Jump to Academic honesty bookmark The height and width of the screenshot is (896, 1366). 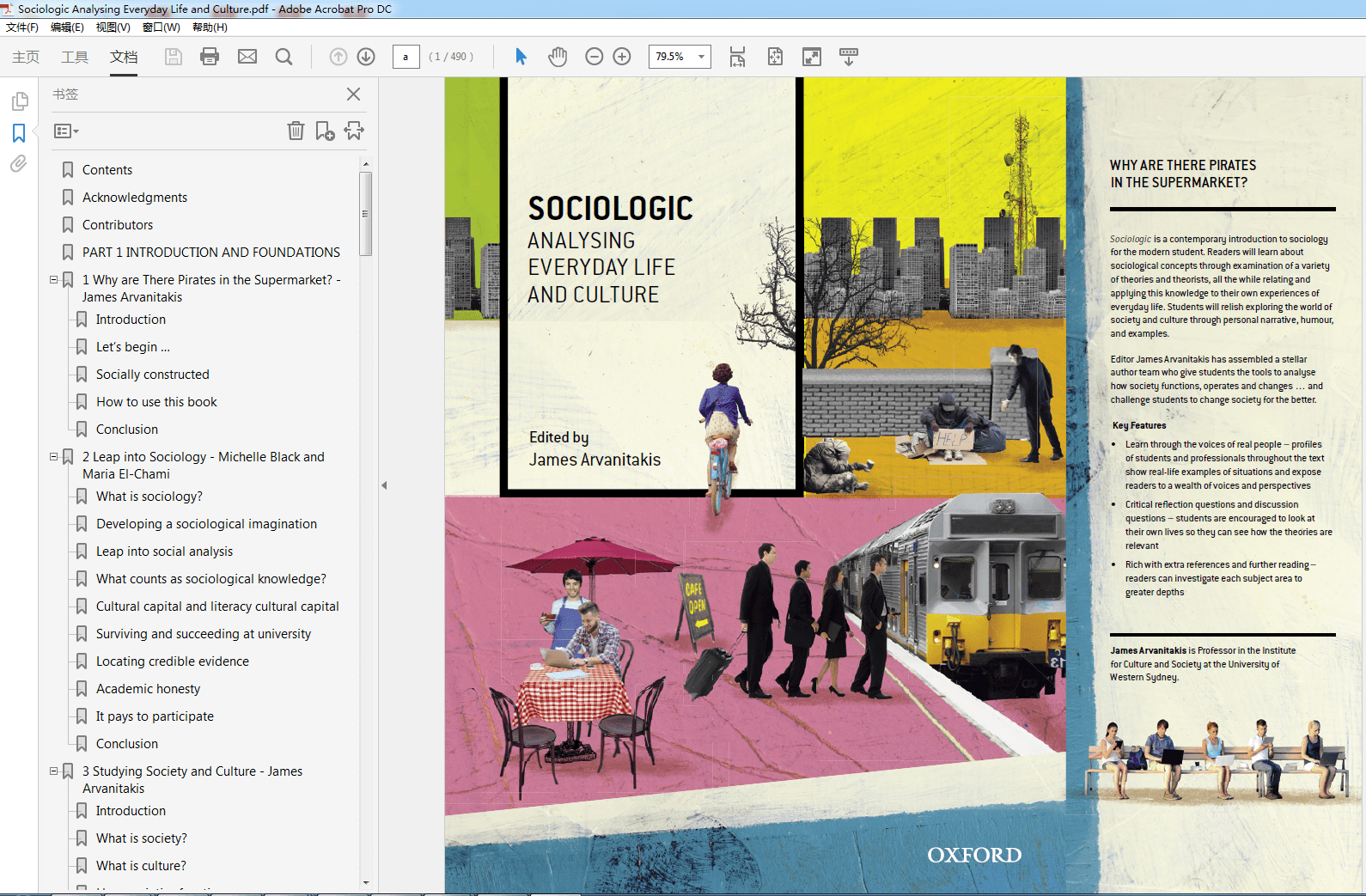click(148, 689)
